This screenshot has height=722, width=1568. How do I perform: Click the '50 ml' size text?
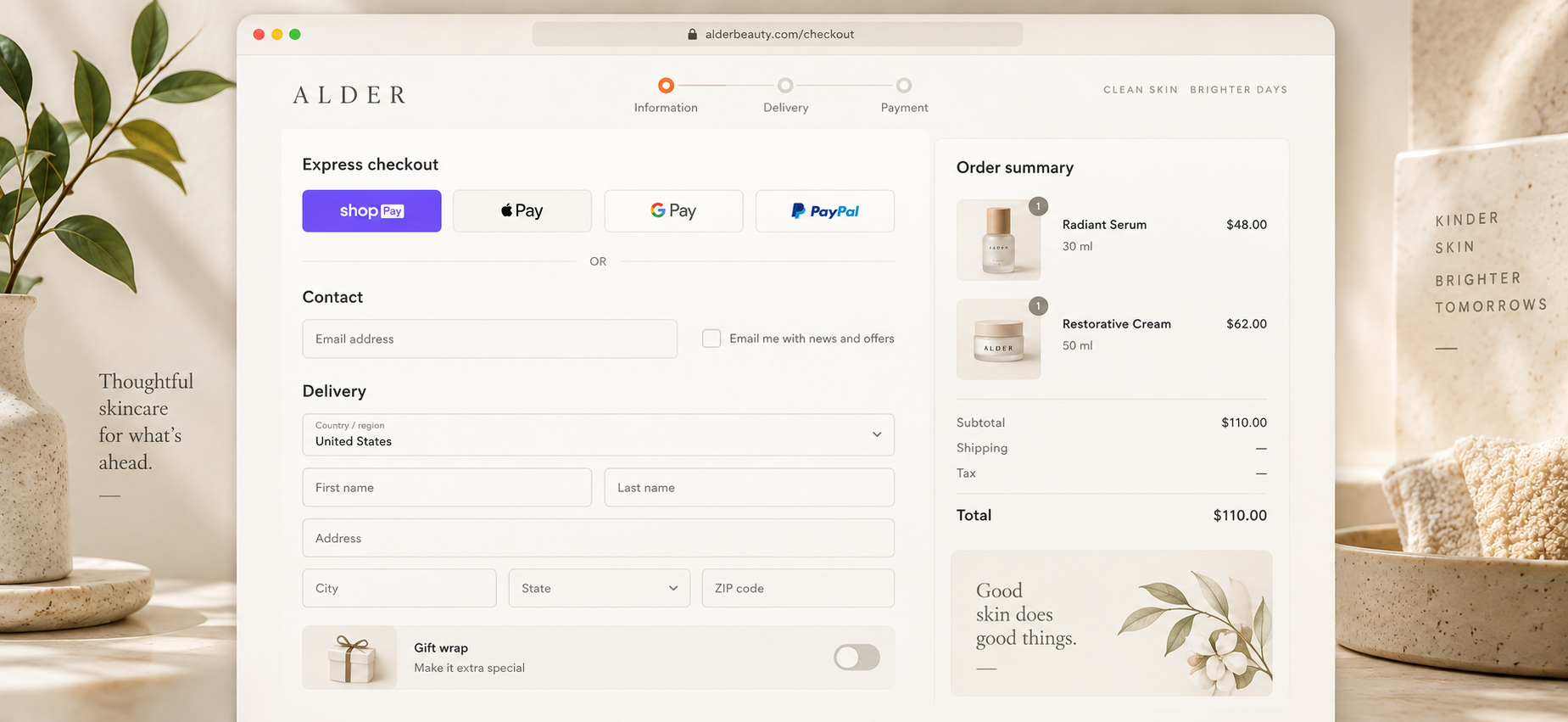click(1077, 345)
